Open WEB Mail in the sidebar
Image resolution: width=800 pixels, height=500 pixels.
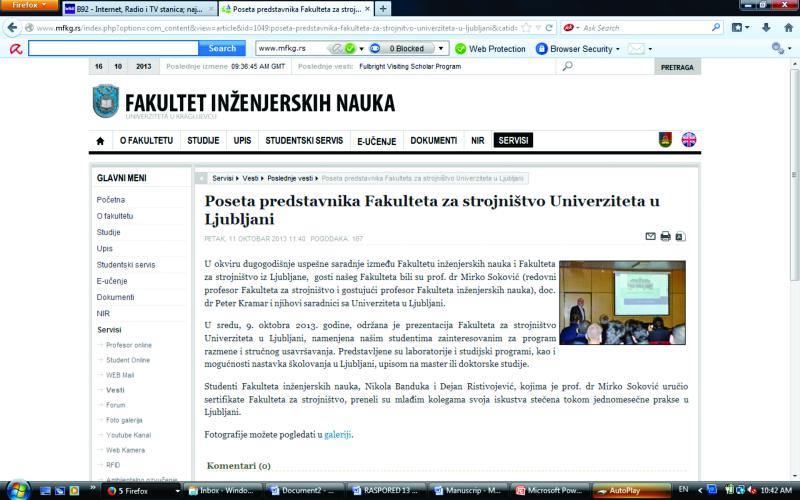(120, 375)
